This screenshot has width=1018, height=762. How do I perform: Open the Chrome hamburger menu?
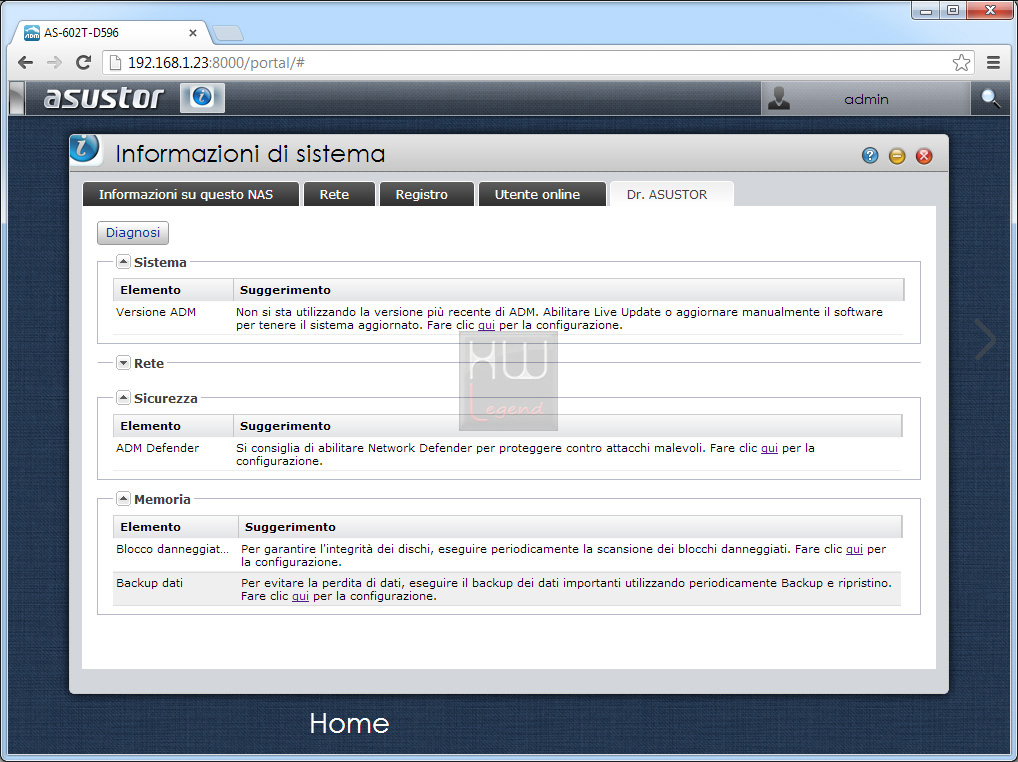(993, 62)
